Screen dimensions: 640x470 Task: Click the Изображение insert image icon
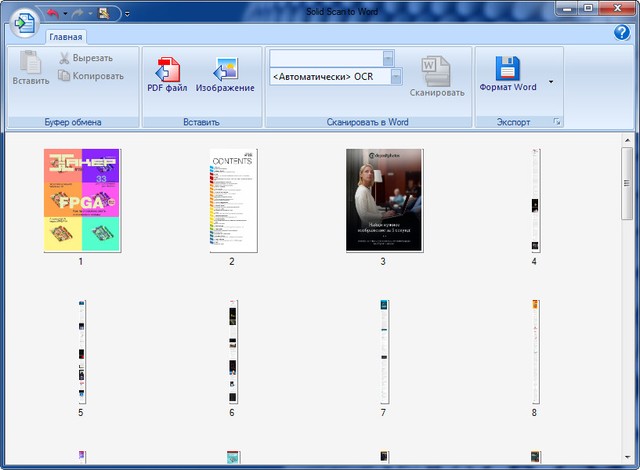224,69
